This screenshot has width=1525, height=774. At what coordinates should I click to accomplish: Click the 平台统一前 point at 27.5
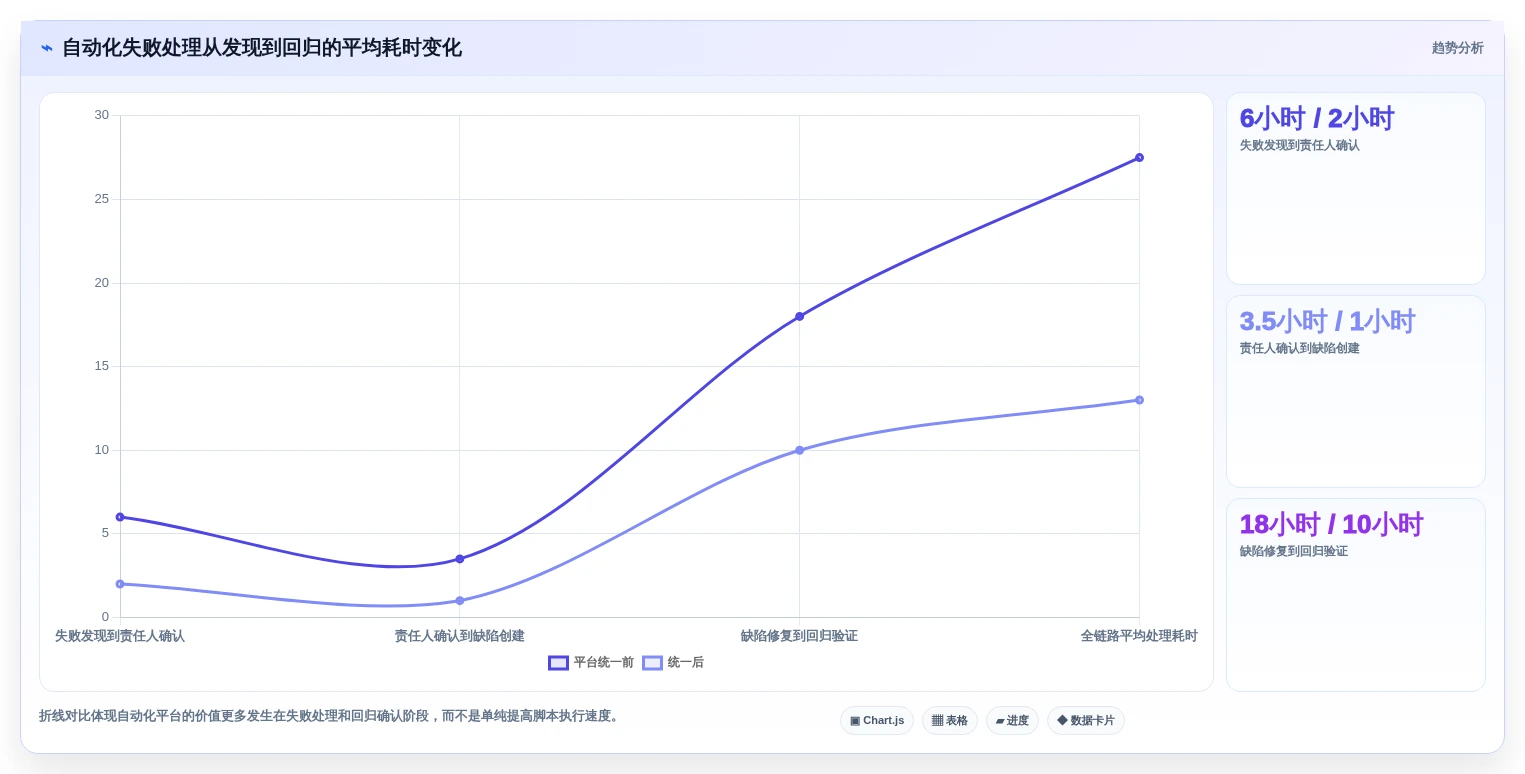[1139, 157]
